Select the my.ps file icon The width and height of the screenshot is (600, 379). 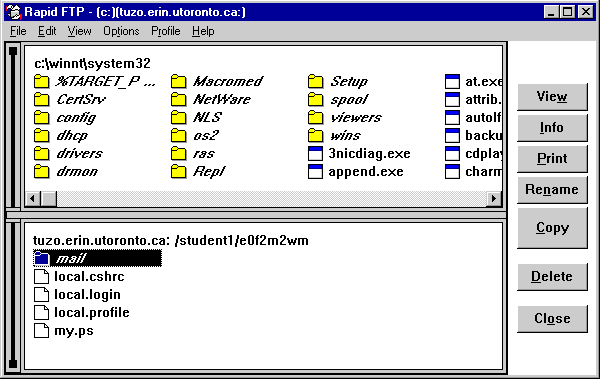(41, 330)
